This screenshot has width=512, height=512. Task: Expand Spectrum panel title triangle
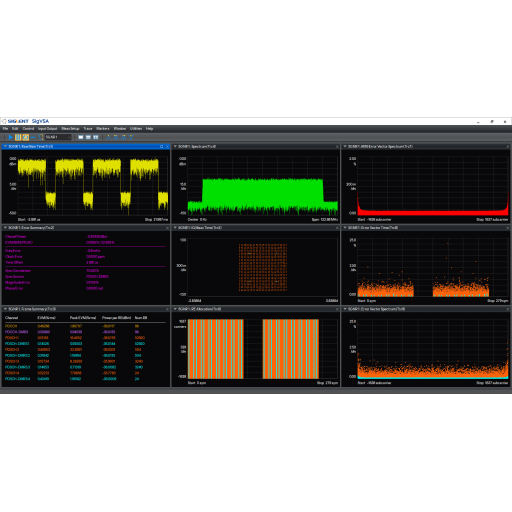(175, 147)
